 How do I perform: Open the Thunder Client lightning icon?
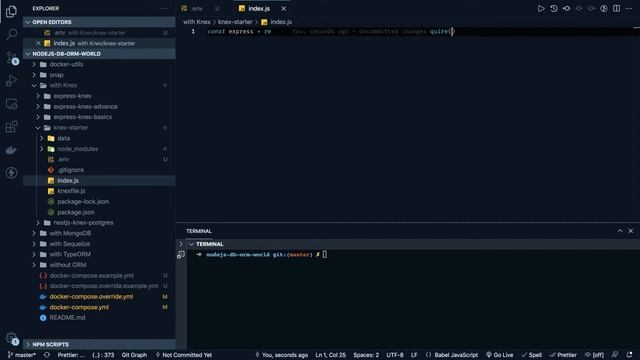tap(11, 173)
